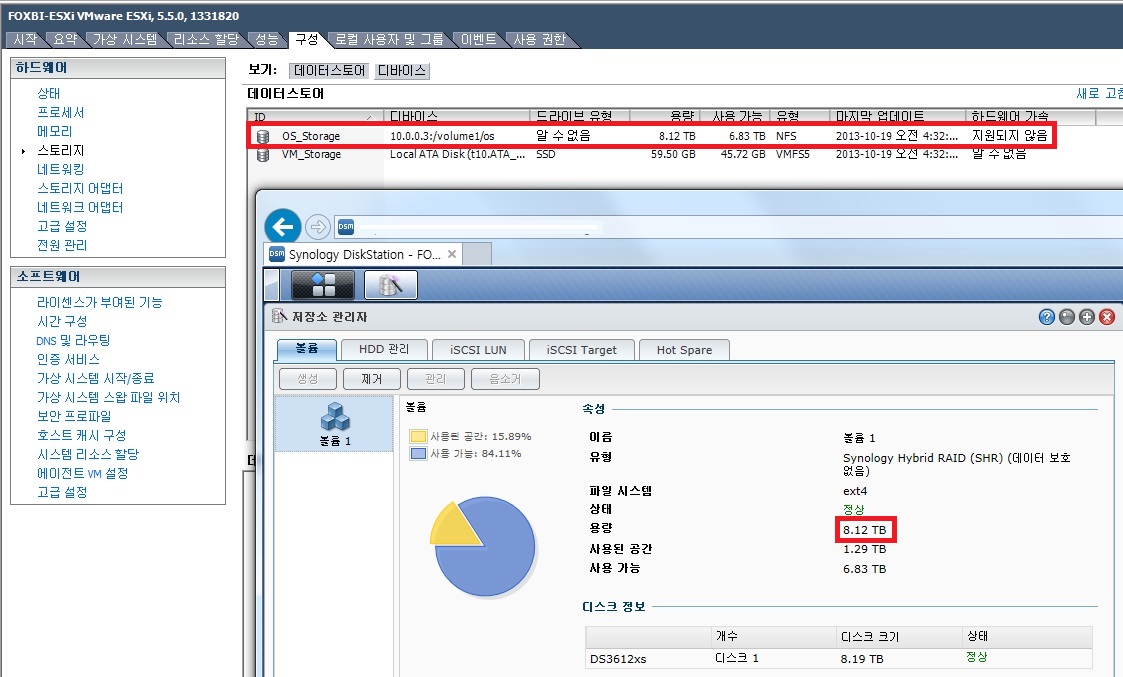Close the Storage Manager window
This screenshot has width=1123, height=677.
pos(1107,317)
